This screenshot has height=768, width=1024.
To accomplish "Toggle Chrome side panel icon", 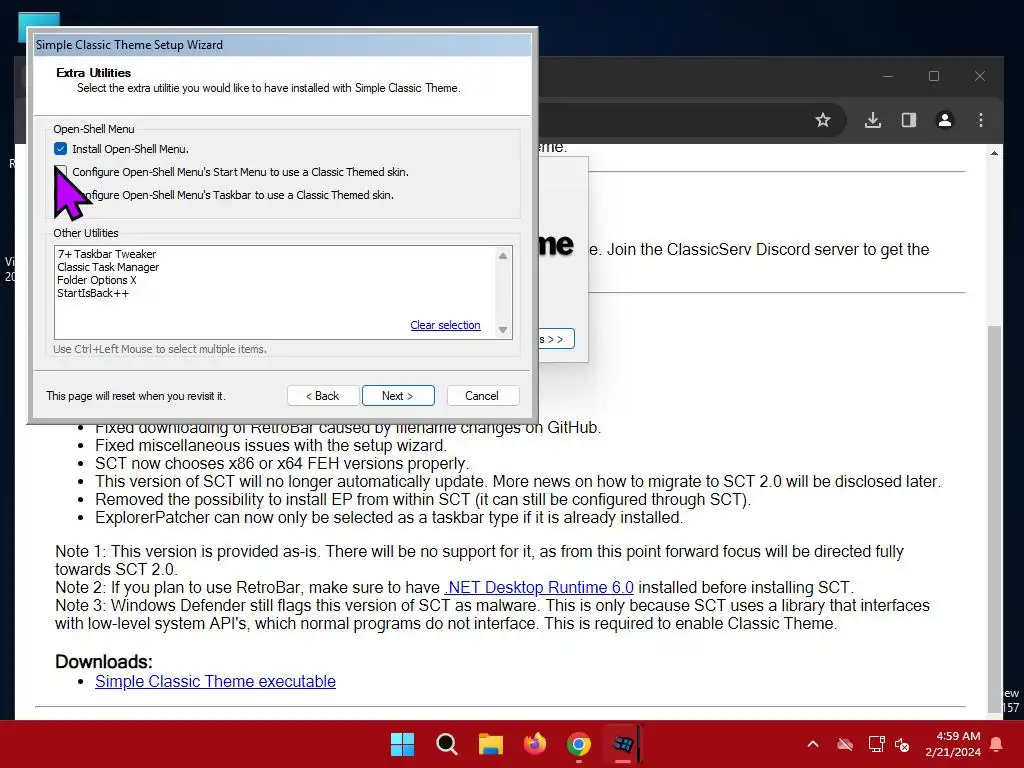I will coord(908,120).
